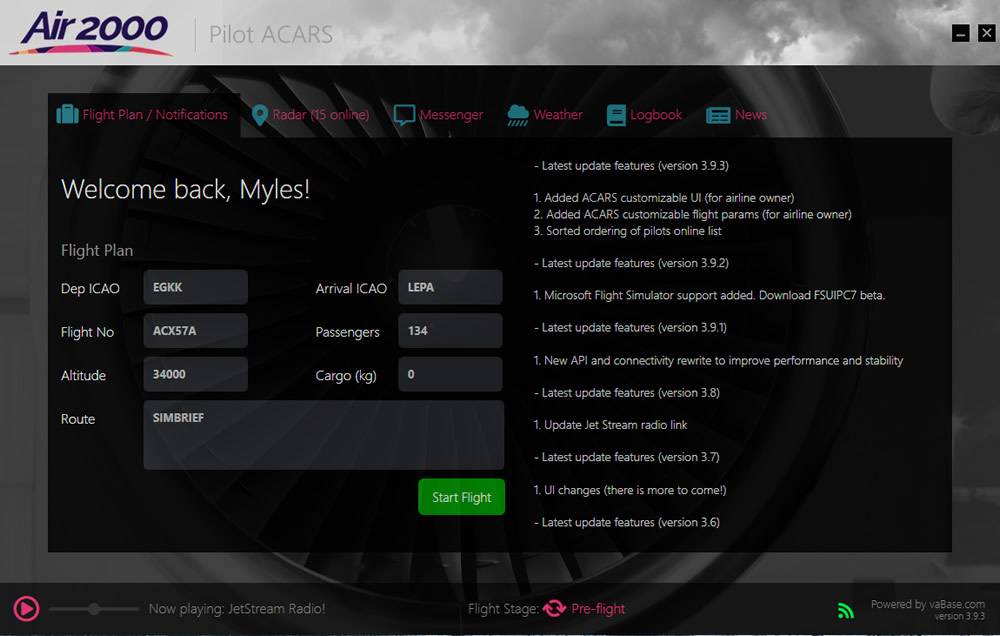Screen dimensions: 1000x636
Task: Click the Flight No field containing ACX57A
Action: click(196, 330)
